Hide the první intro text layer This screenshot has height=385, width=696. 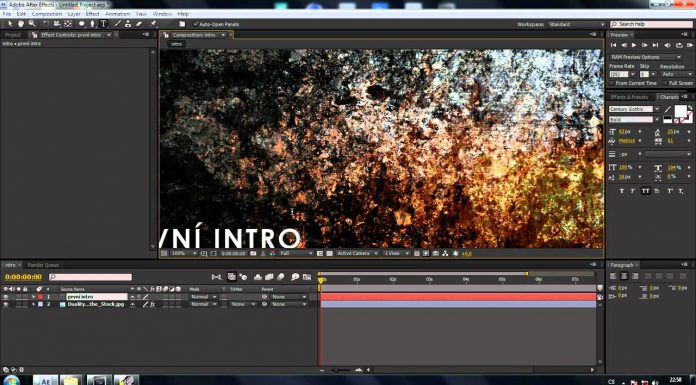pos(6,297)
